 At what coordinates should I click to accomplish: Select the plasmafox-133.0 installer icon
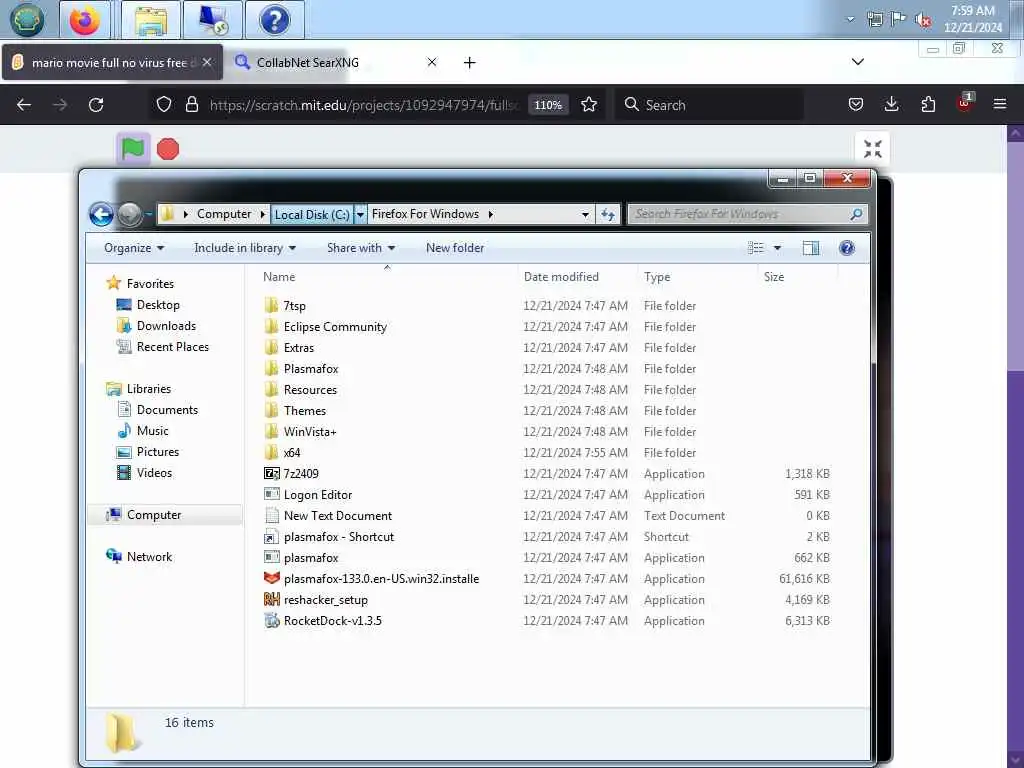(272, 579)
